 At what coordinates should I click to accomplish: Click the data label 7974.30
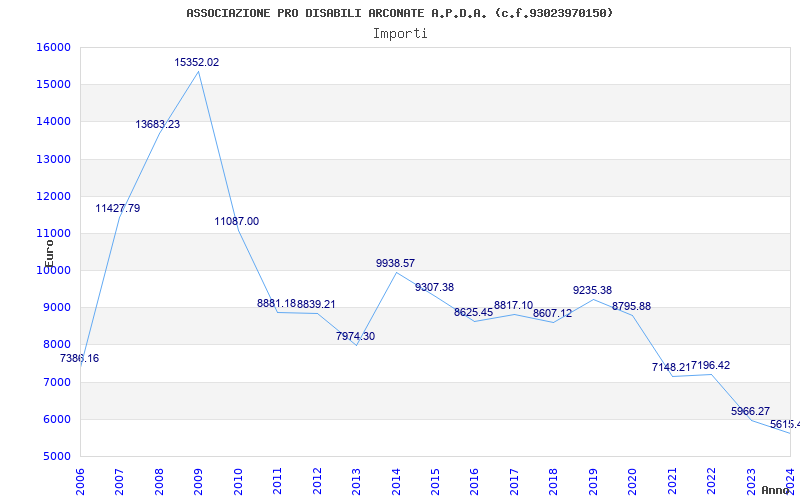356,337
